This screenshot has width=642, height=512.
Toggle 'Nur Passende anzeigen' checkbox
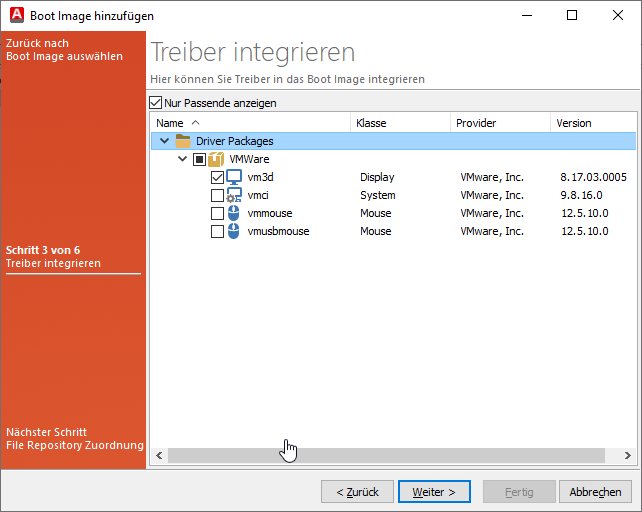(x=156, y=103)
